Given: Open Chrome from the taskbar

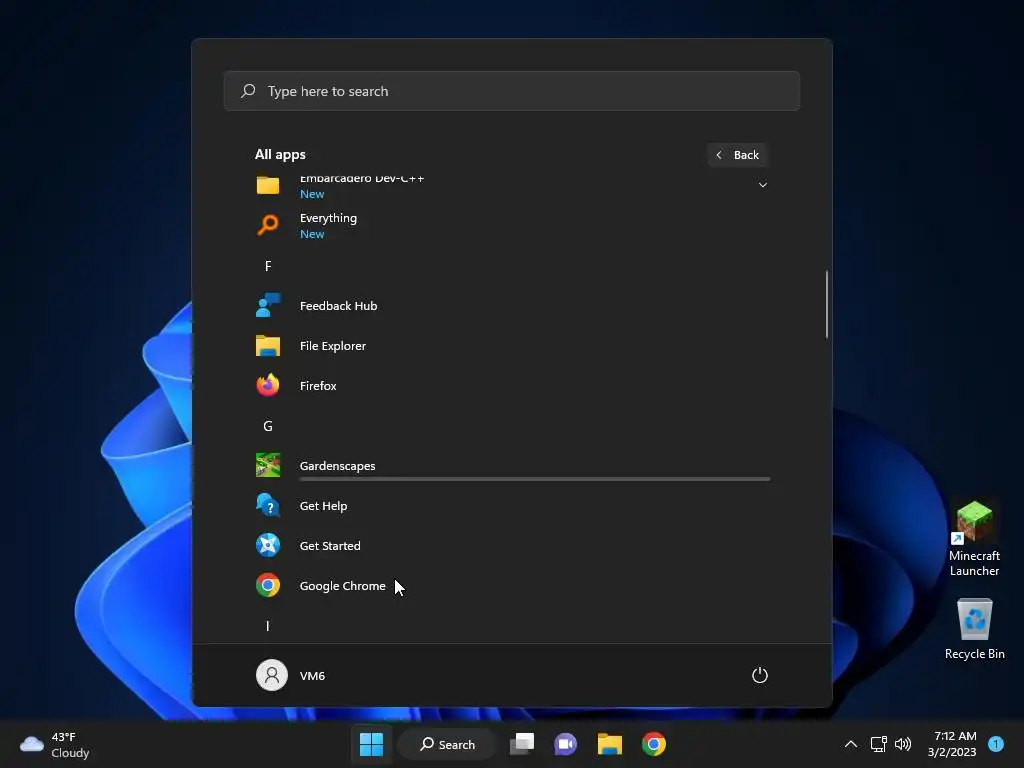Looking at the screenshot, I should (x=654, y=744).
